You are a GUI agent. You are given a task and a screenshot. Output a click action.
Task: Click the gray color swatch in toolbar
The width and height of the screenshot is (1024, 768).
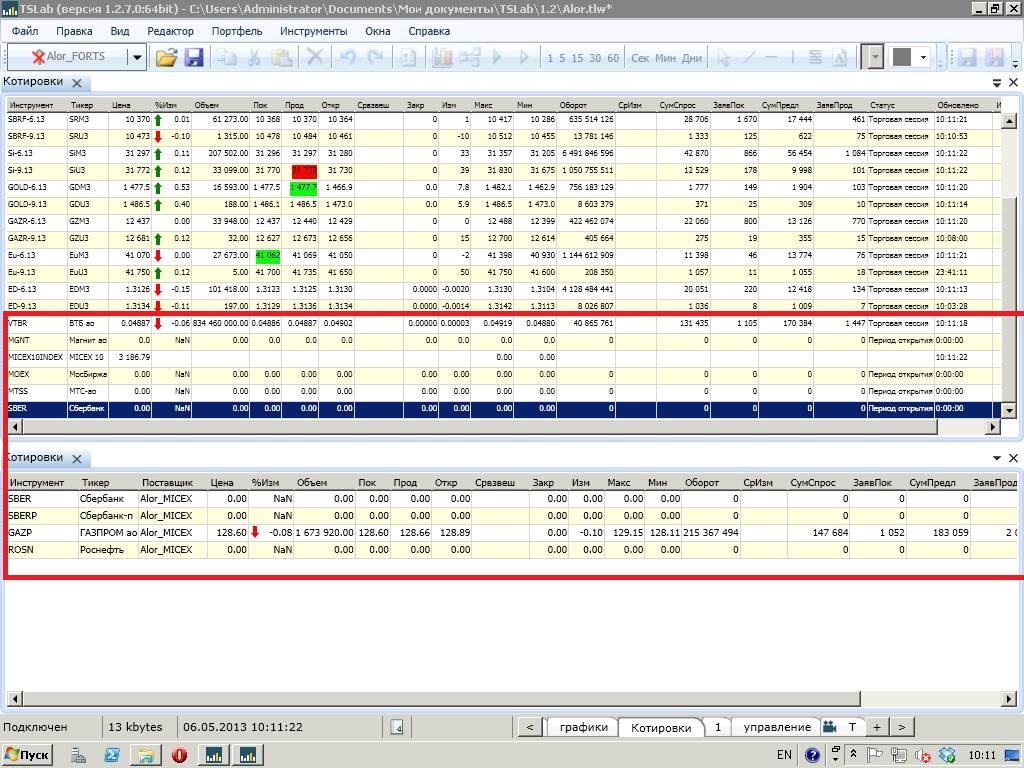coord(902,57)
